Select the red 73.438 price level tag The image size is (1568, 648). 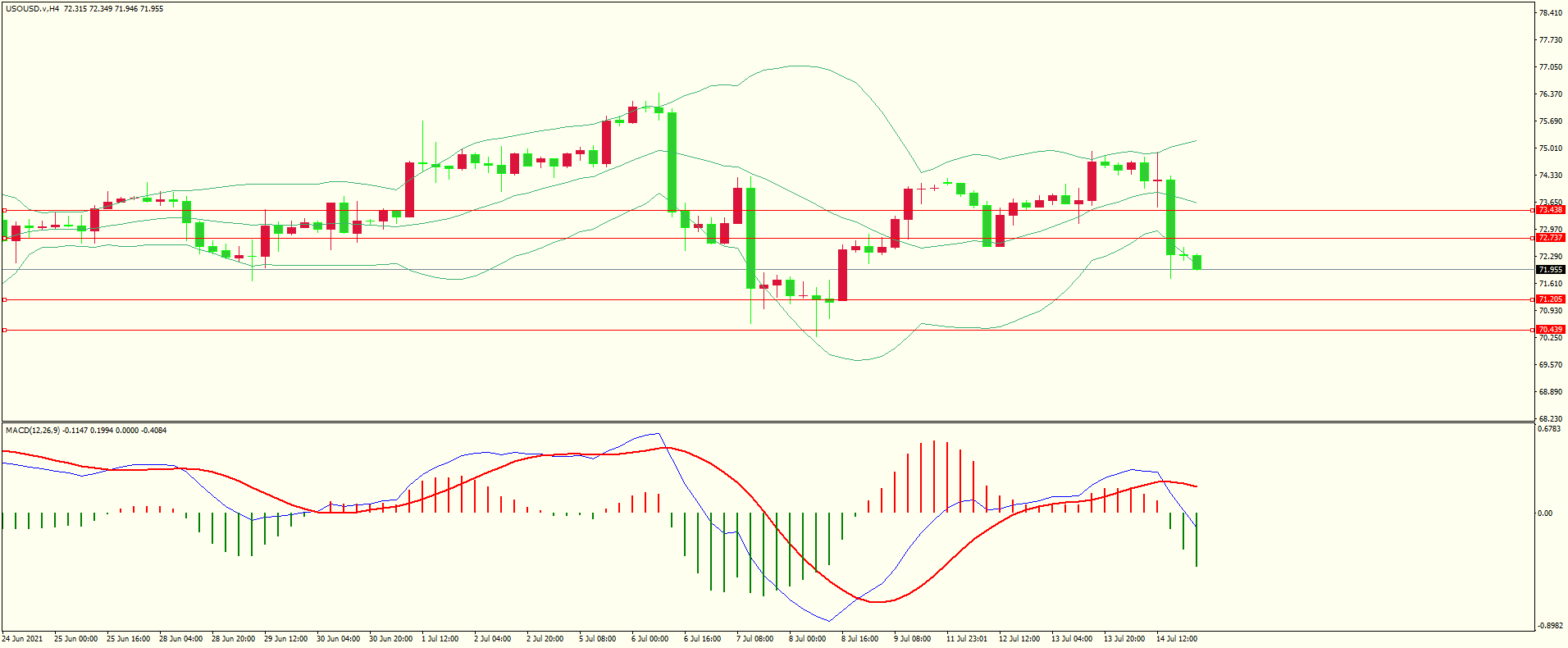[x=1551, y=210]
